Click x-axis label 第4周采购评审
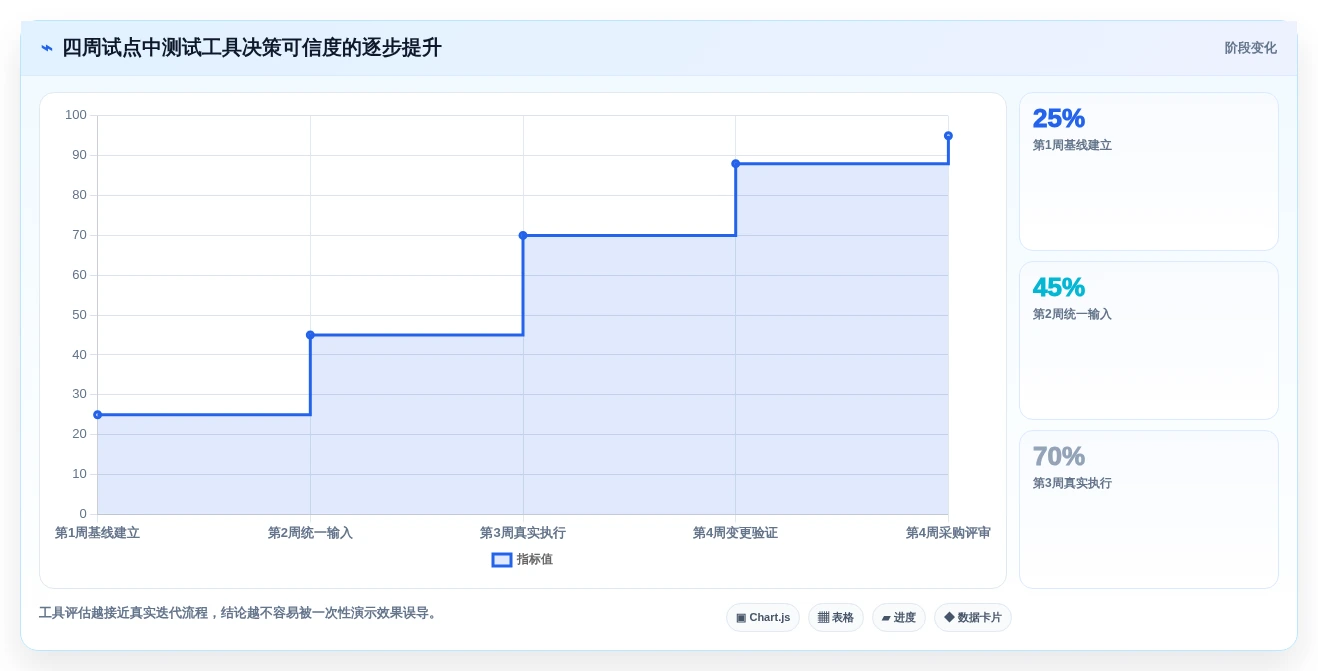Screen dimensions: 1318x671 [x=948, y=533]
